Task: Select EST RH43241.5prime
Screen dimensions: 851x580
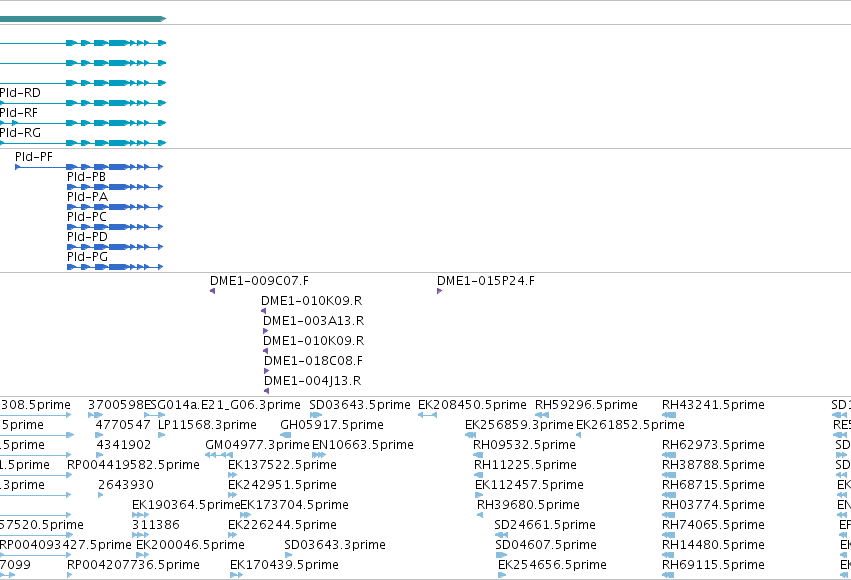Action: [x=713, y=405]
